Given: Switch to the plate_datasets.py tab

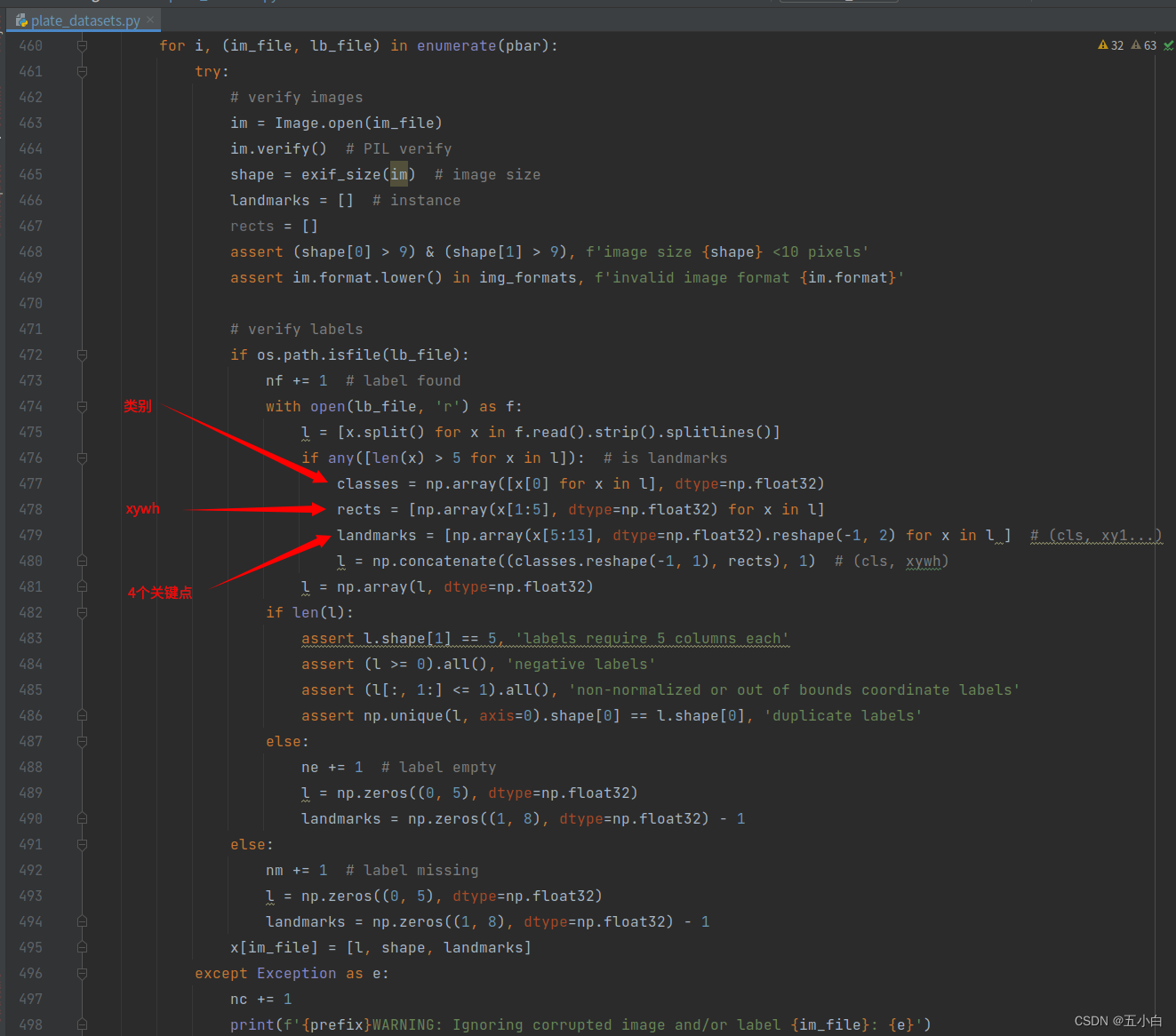Looking at the screenshot, I should 85,20.
